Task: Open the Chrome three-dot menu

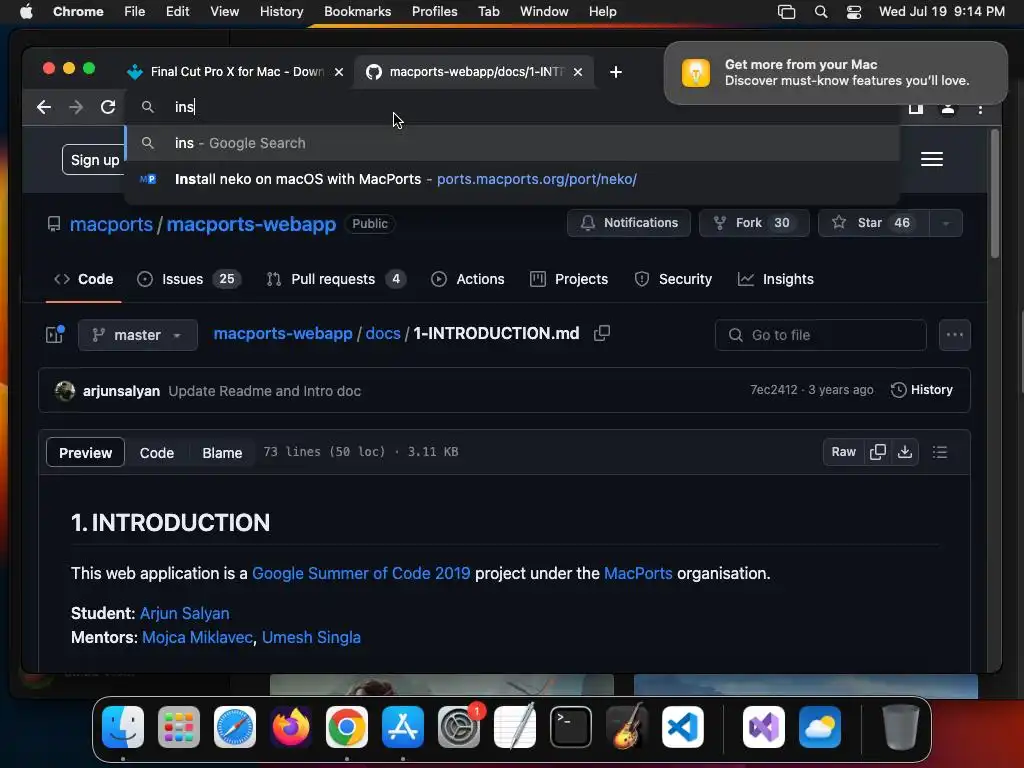Action: coord(980,109)
